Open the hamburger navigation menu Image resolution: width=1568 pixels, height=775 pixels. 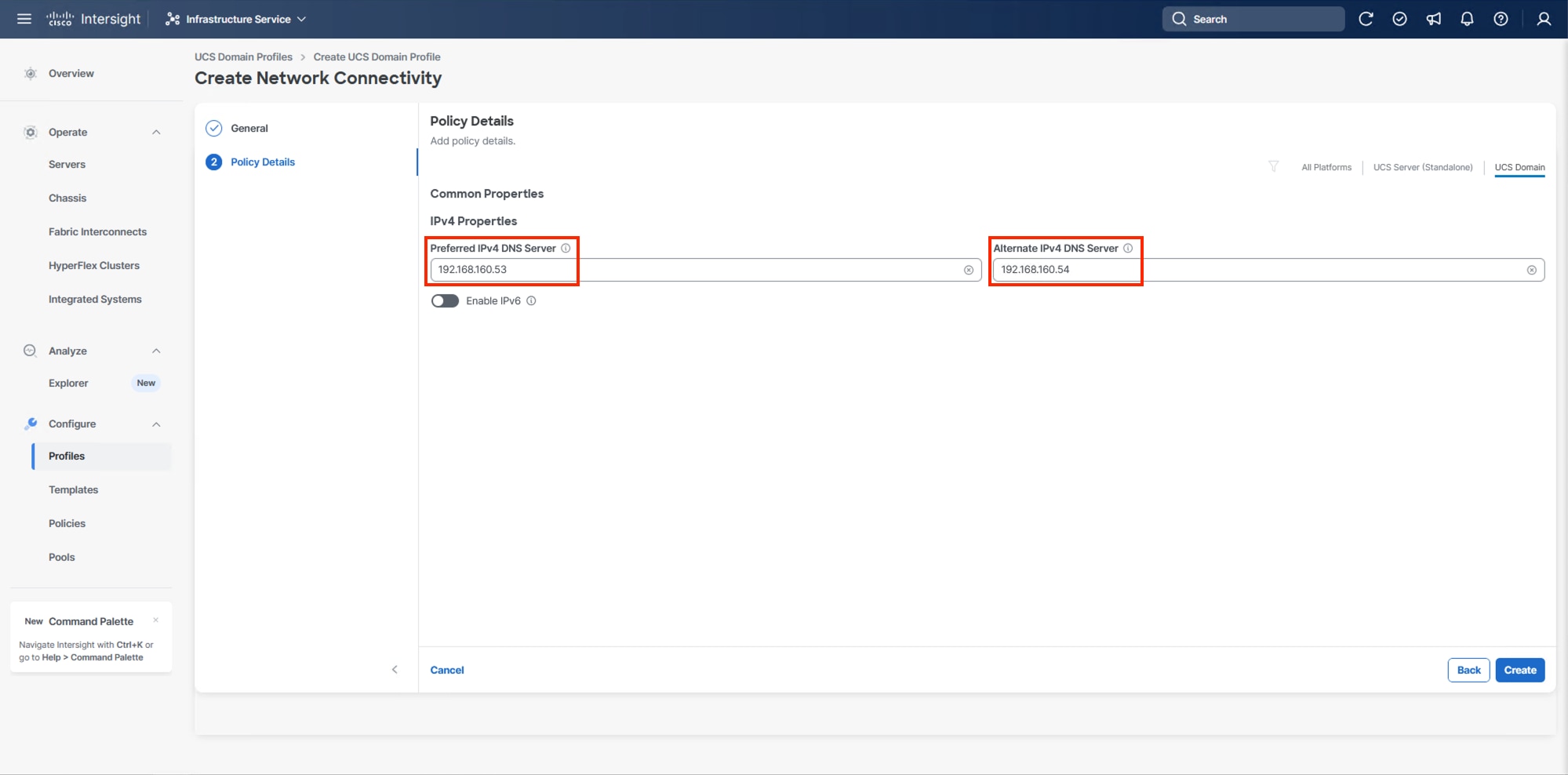click(24, 18)
